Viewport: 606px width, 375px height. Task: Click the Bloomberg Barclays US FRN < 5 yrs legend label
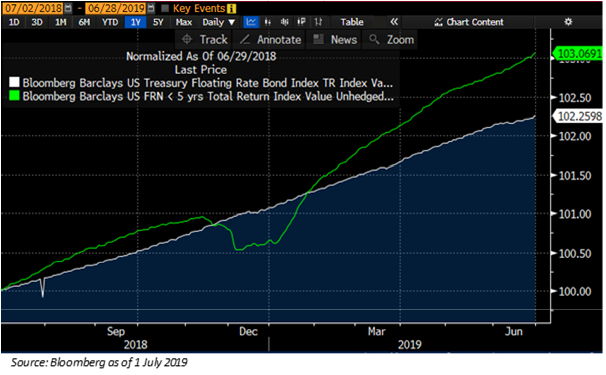208,96
